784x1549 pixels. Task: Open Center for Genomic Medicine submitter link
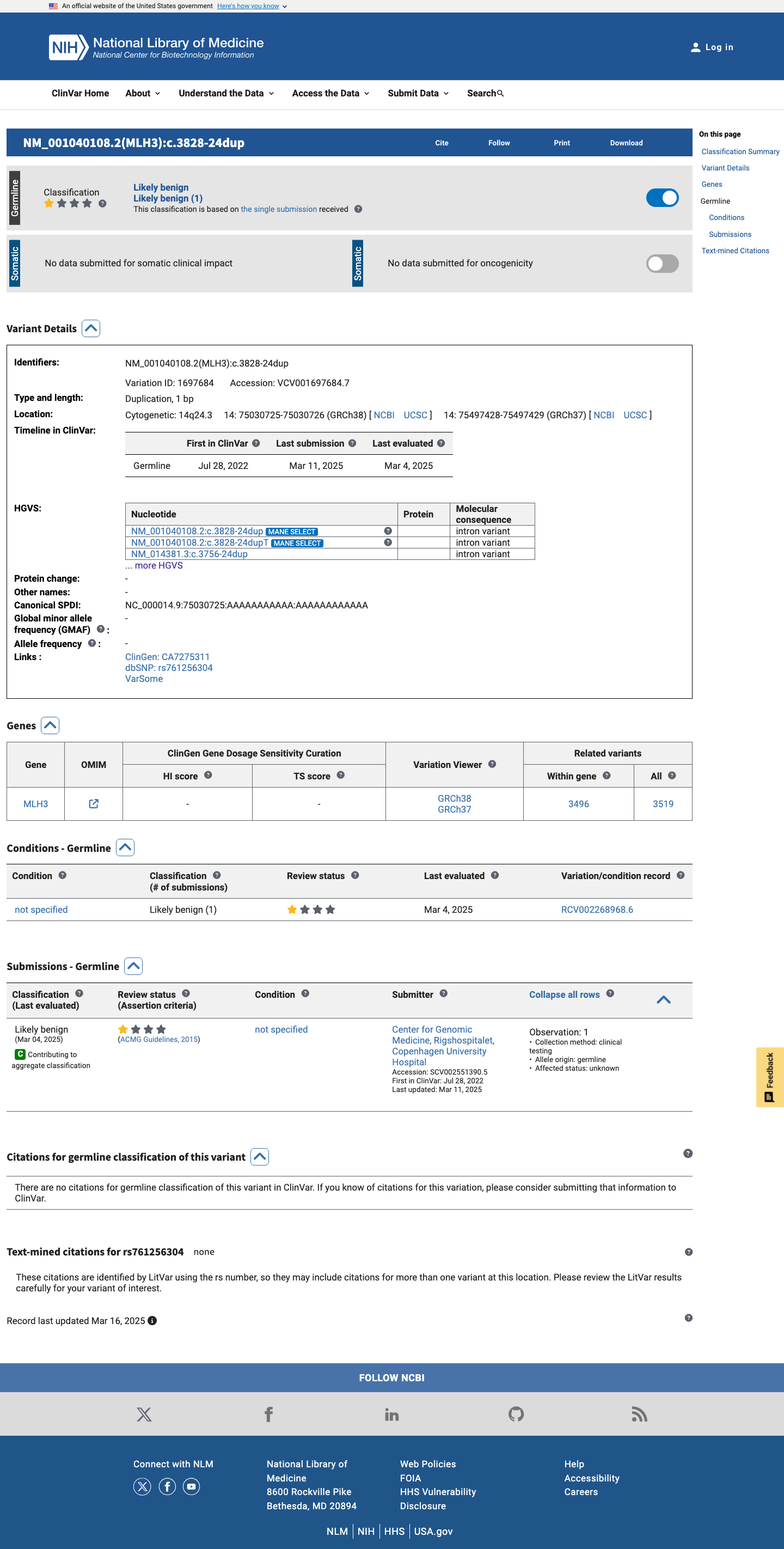pos(443,1046)
